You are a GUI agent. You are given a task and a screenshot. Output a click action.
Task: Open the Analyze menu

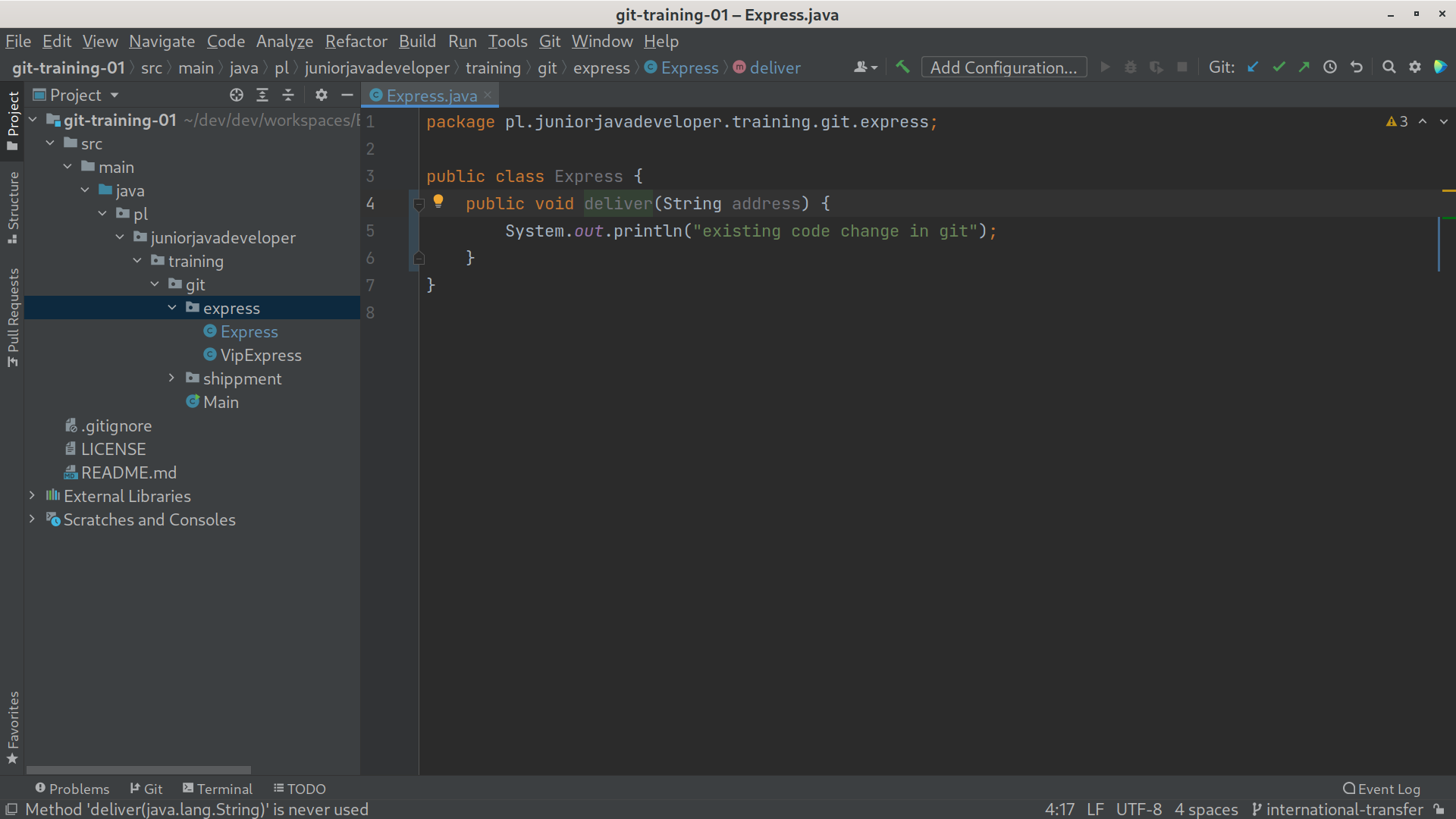pyautogui.click(x=284, y=41)
